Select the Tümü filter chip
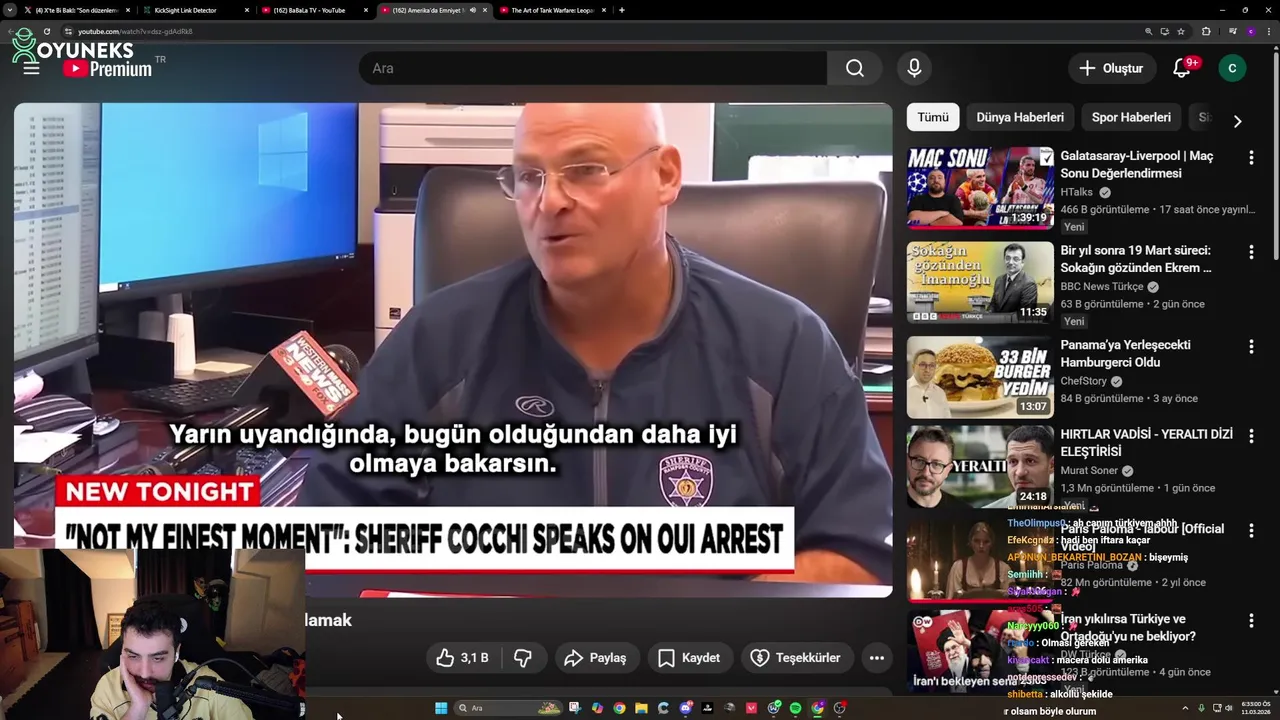Screen dimensions: 1280x720 (933, 117)
